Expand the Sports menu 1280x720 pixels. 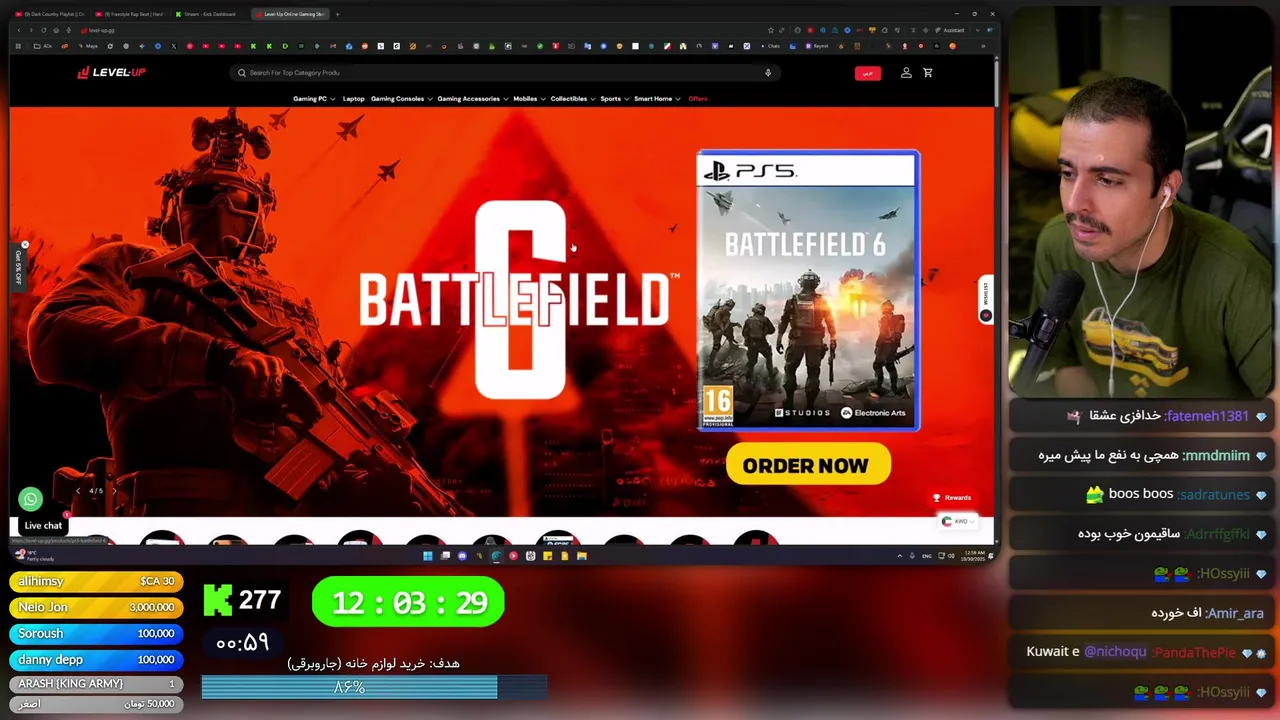pyautogui.click(x=614, y=99)
